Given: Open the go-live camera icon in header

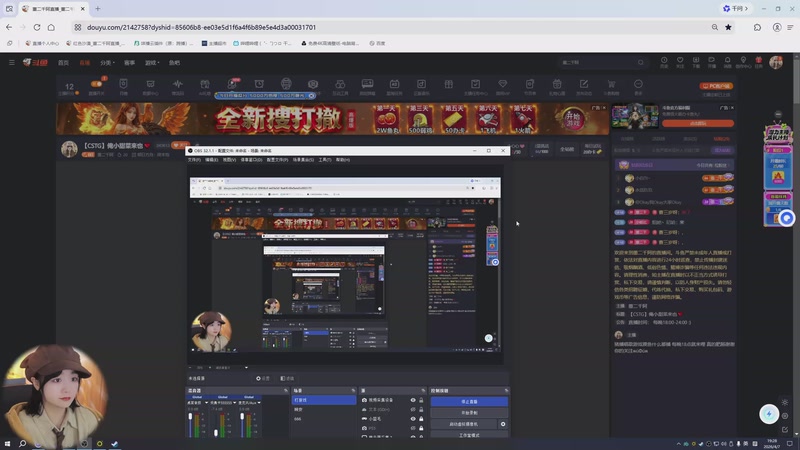Looking at the screenshot, I should pos(712,62).
